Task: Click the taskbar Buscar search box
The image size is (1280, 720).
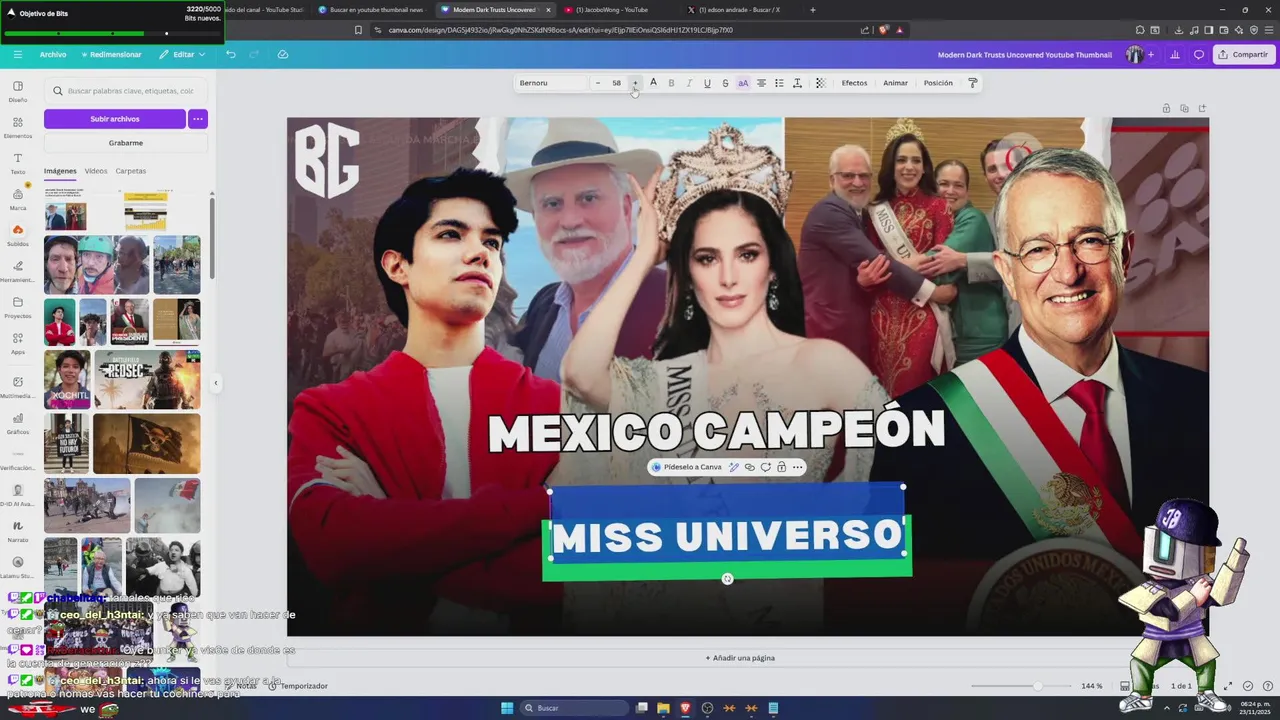Action: point(575,708)
